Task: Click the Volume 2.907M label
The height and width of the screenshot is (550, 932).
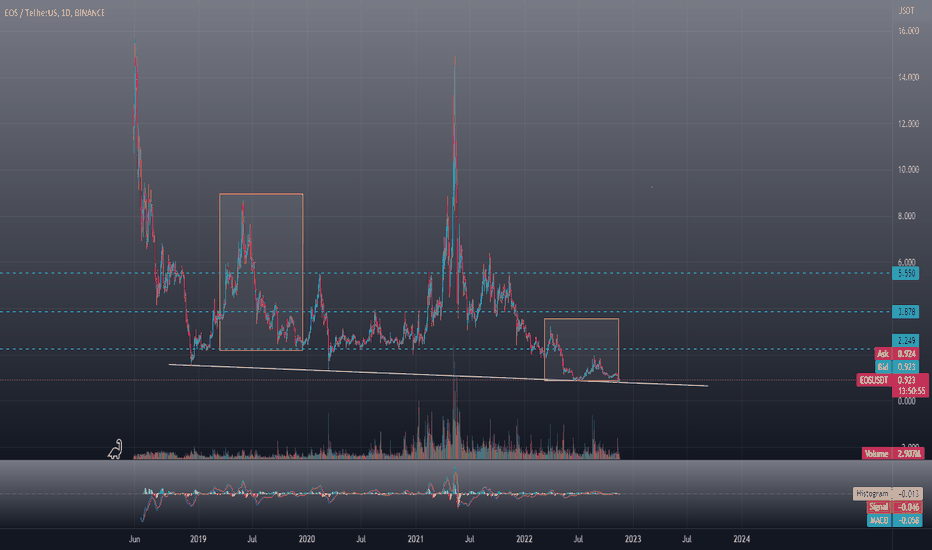Action: point(893,454)
